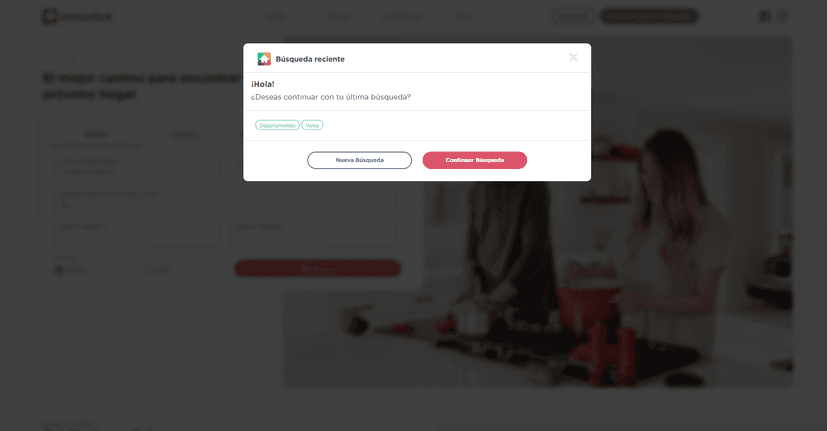Viewport: 828px width, 431px height.
Task: Select the first currency radio button
Action: coord(59,269)
